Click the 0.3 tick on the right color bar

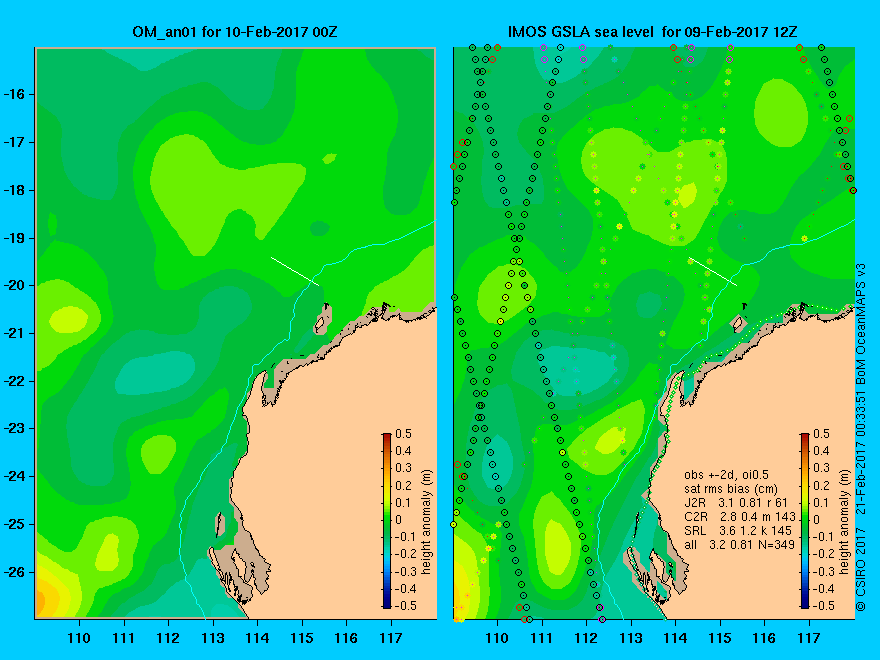[x=821, y=468]
